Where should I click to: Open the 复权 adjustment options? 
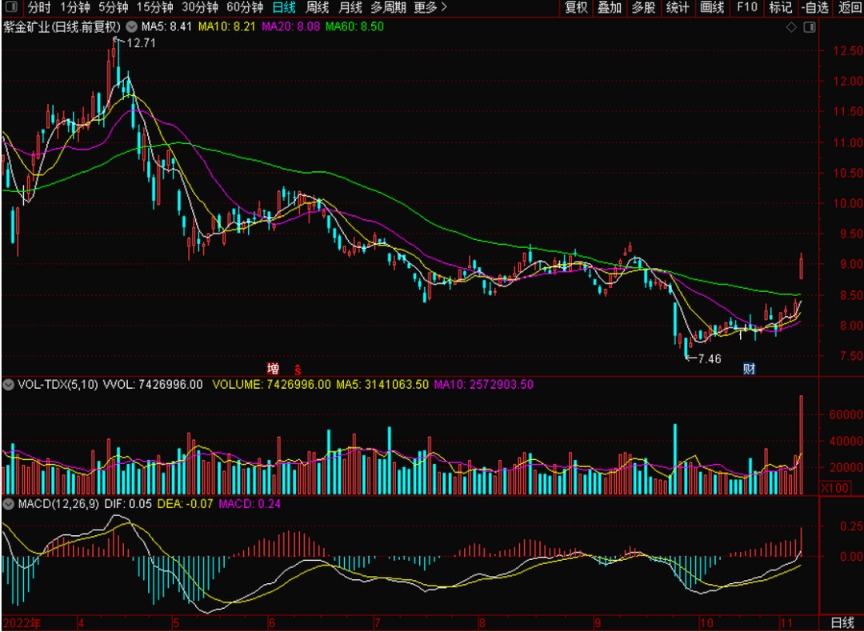click(576, 8)
